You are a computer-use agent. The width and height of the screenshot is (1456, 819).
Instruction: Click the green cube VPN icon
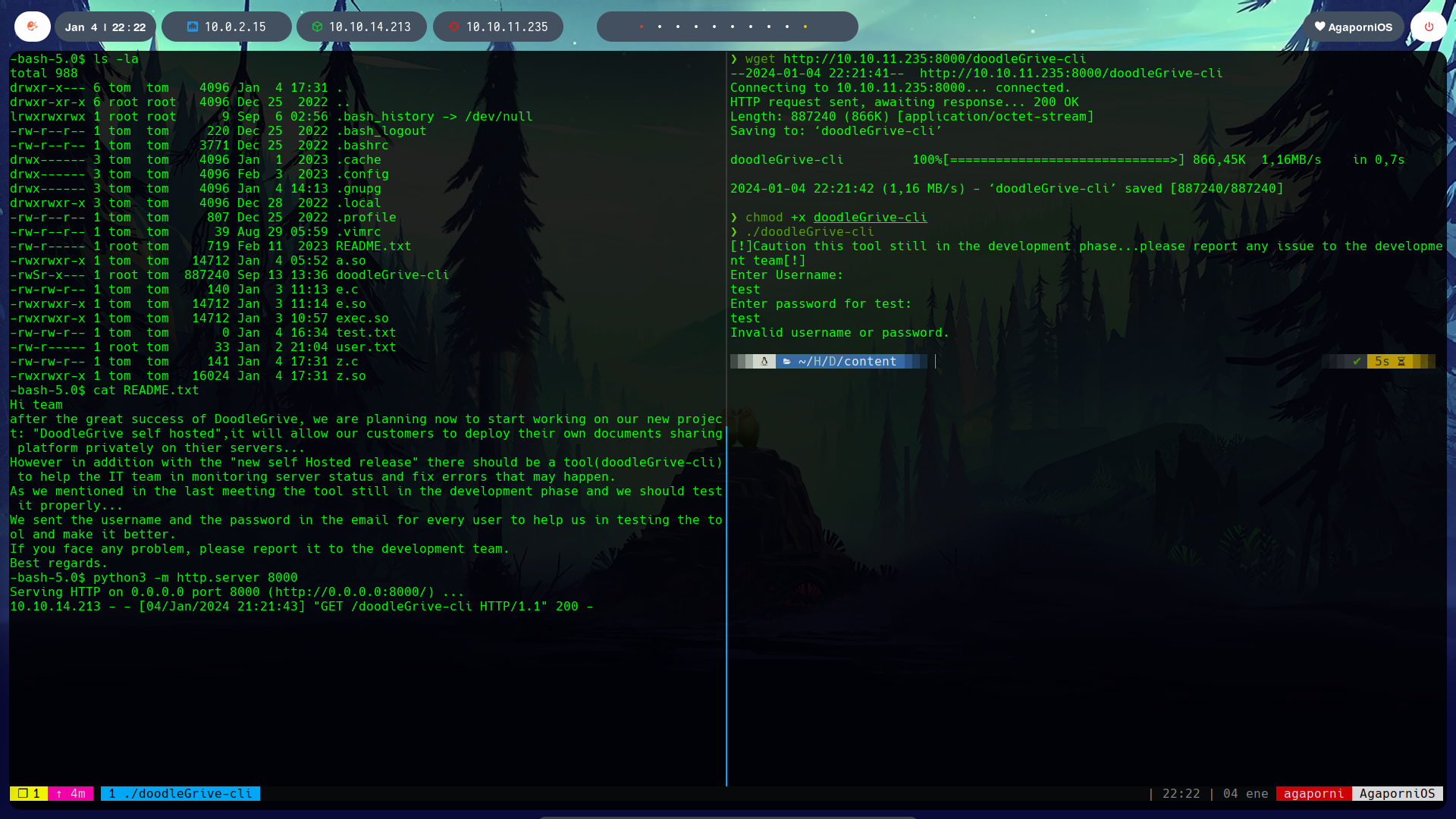pos(317,27)
